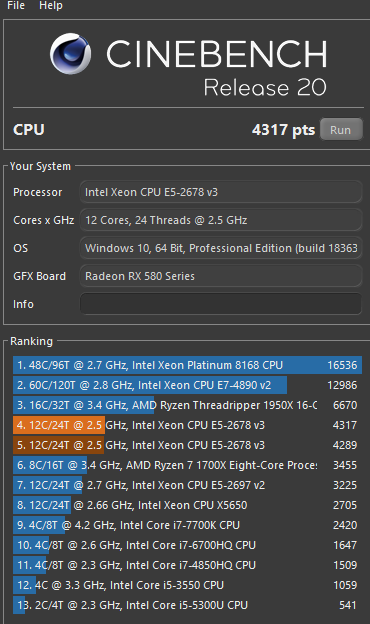This screenshot has width=370, height=624.
Task: Select the Xeon X5650 ranking entry
Action: pos(187,505)
